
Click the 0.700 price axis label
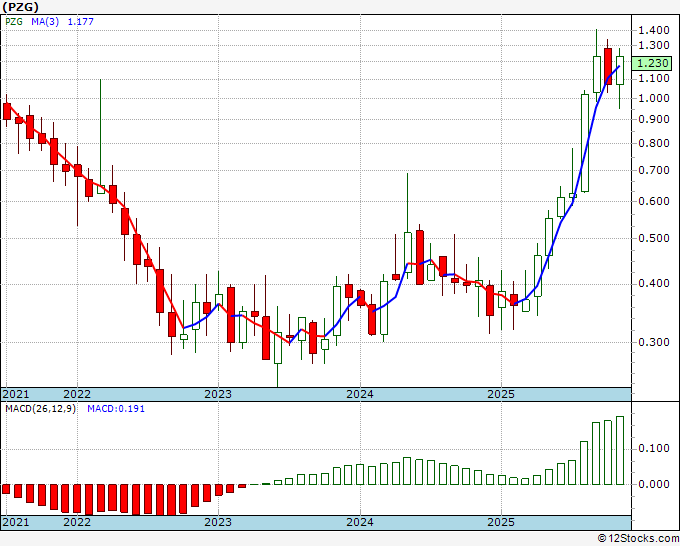[654, 170]
